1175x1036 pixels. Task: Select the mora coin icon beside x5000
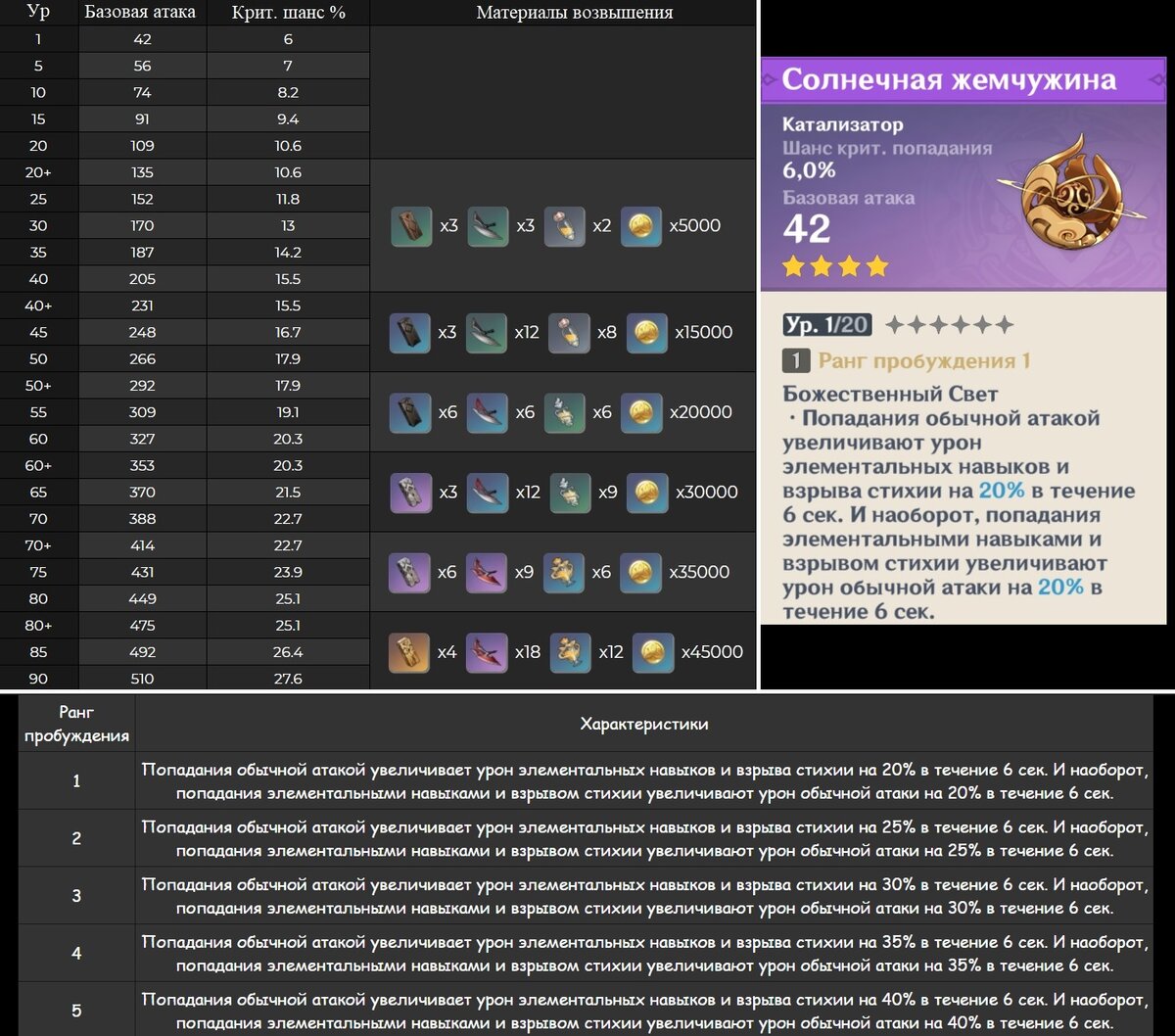(641, 226)
